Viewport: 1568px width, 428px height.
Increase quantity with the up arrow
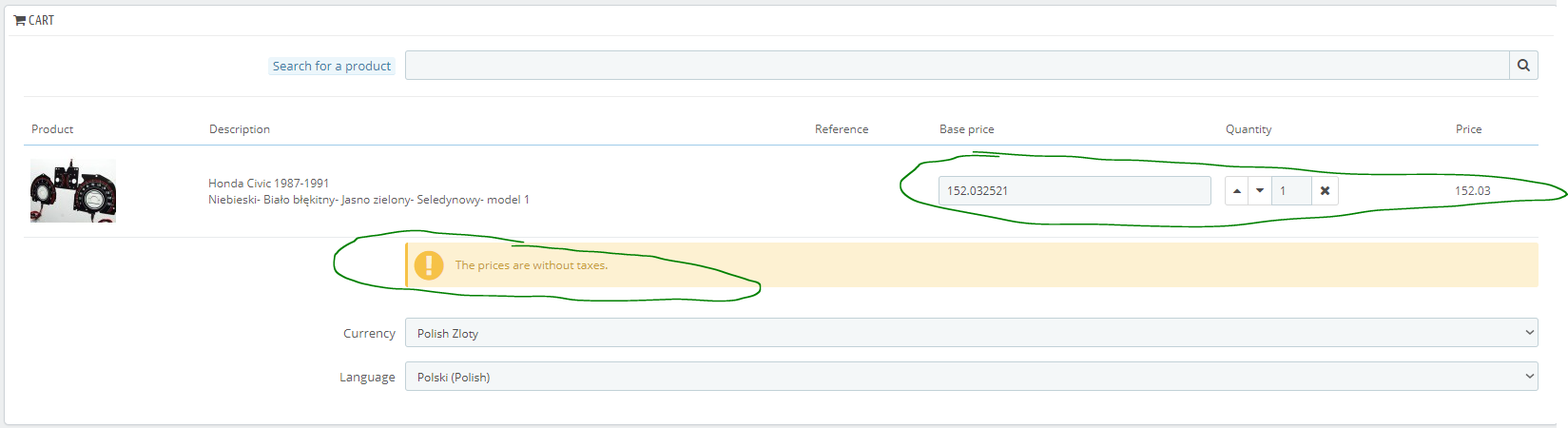click(x=1236, y=191)
